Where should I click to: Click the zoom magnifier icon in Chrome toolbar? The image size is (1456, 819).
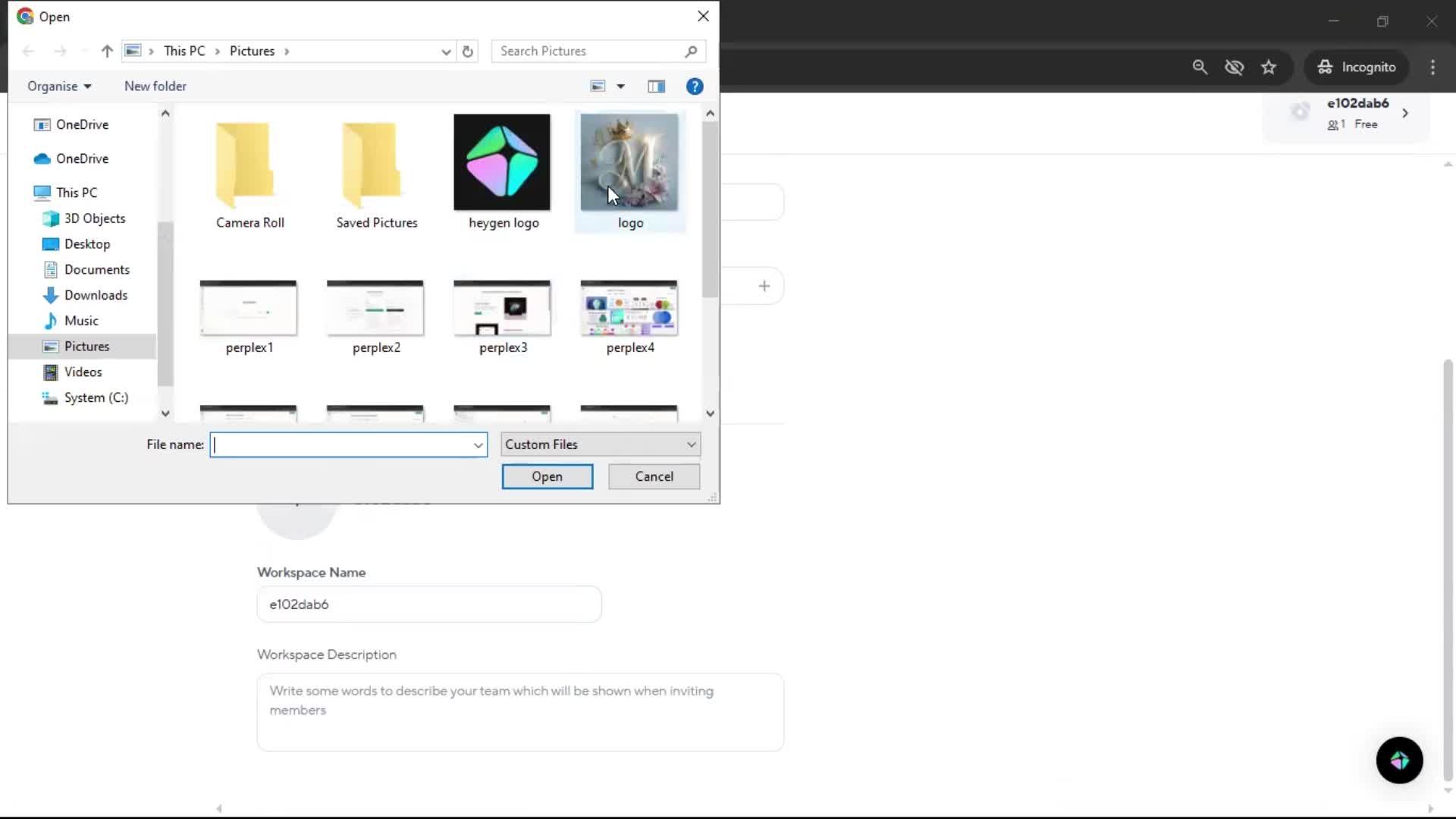(x=1200, y=67)
